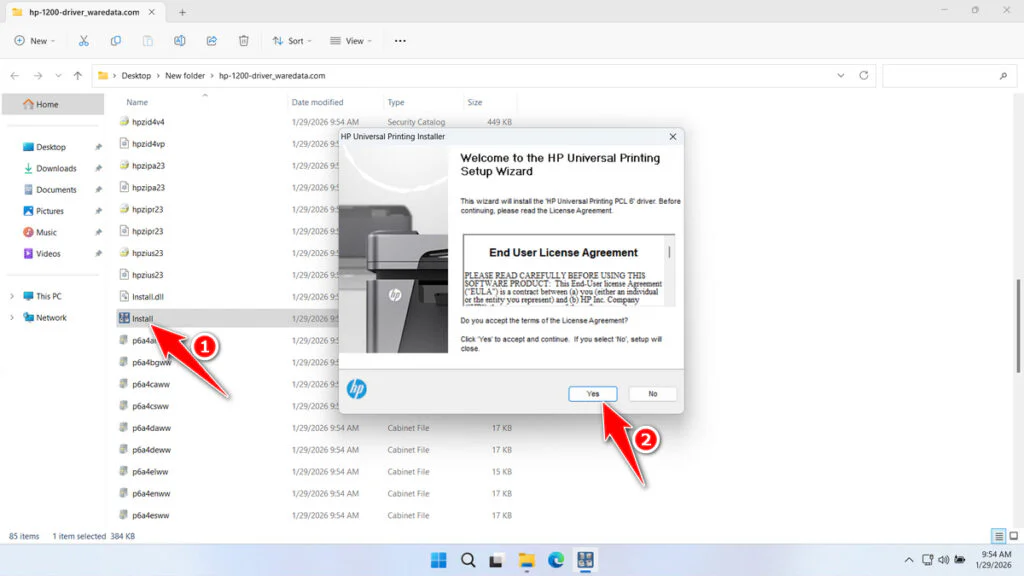Switch to details view in the status bar

click(x=997, y=535)
